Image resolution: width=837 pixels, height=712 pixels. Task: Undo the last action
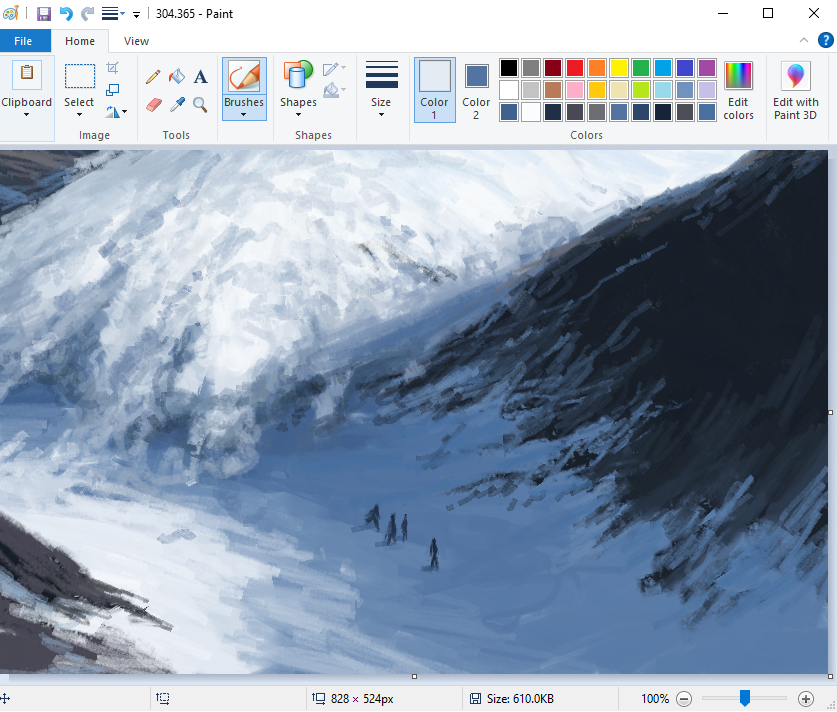pyautogui.click(x=66, y=13)
